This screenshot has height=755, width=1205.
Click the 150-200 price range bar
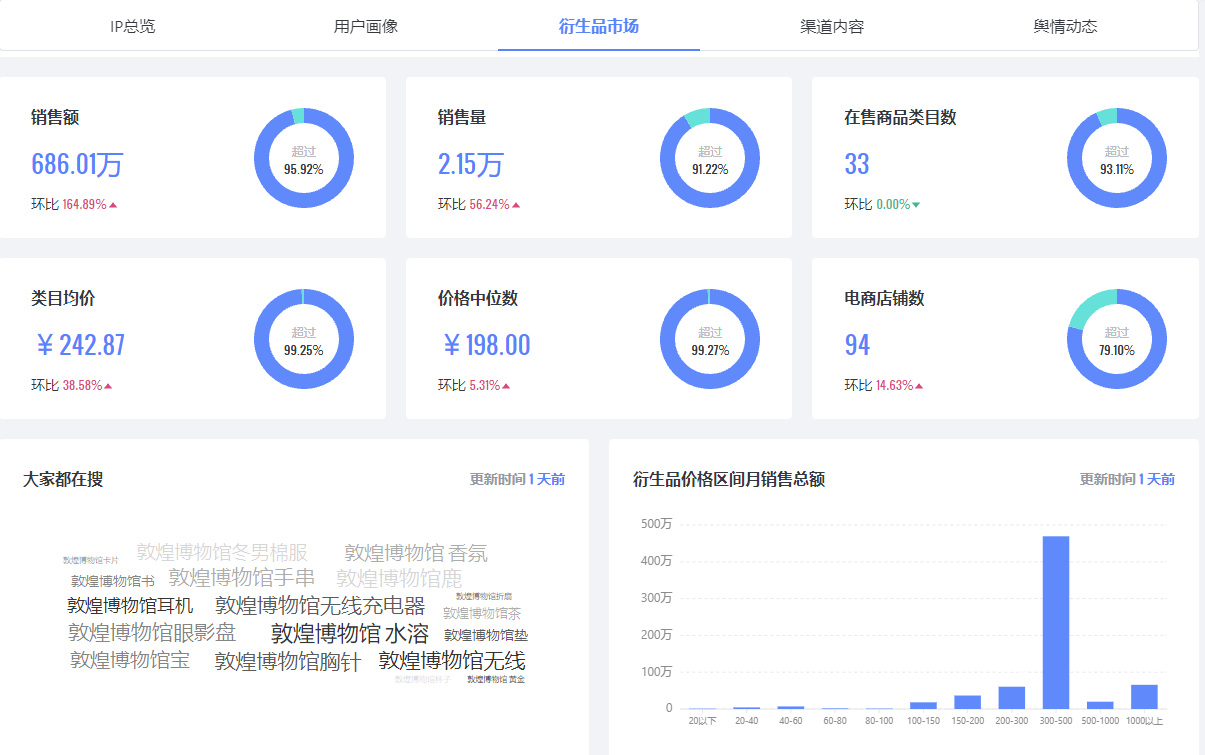point(968,702)
